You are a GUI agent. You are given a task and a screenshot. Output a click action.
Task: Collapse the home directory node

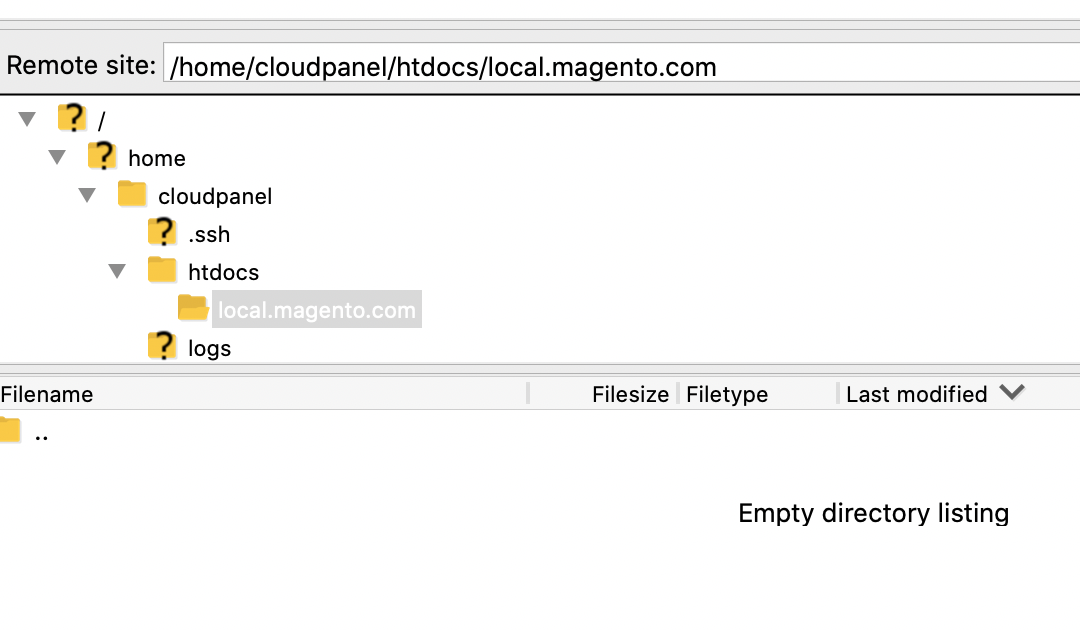(57, 157)
